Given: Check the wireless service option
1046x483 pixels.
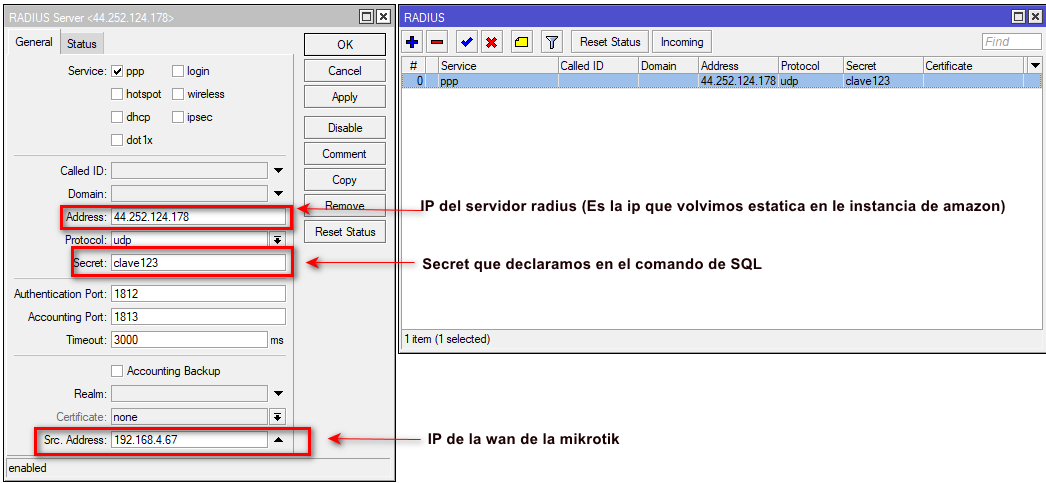Looking at the screenshot, I should [178, 94].
